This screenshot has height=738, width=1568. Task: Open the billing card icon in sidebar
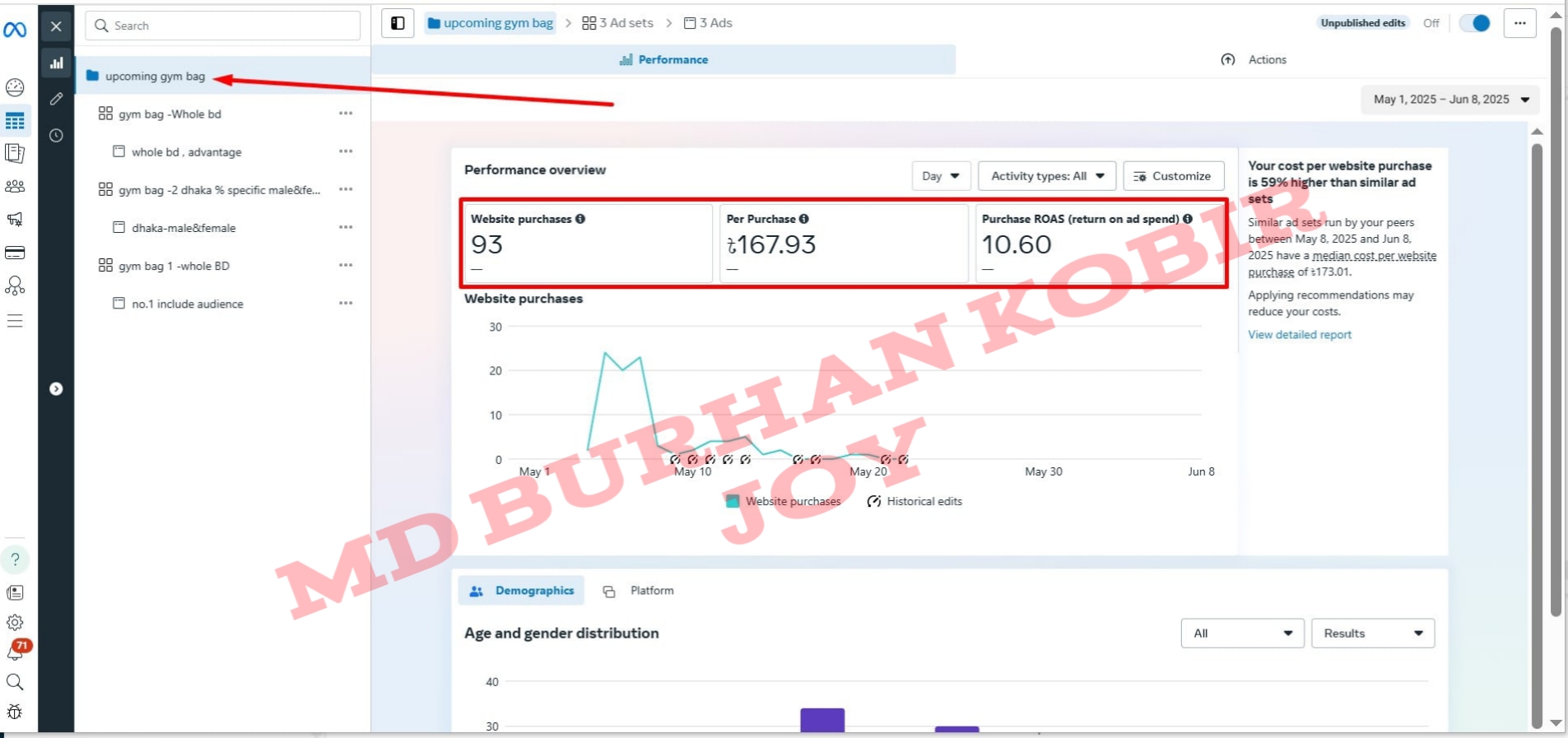click(x=15, y=253)
